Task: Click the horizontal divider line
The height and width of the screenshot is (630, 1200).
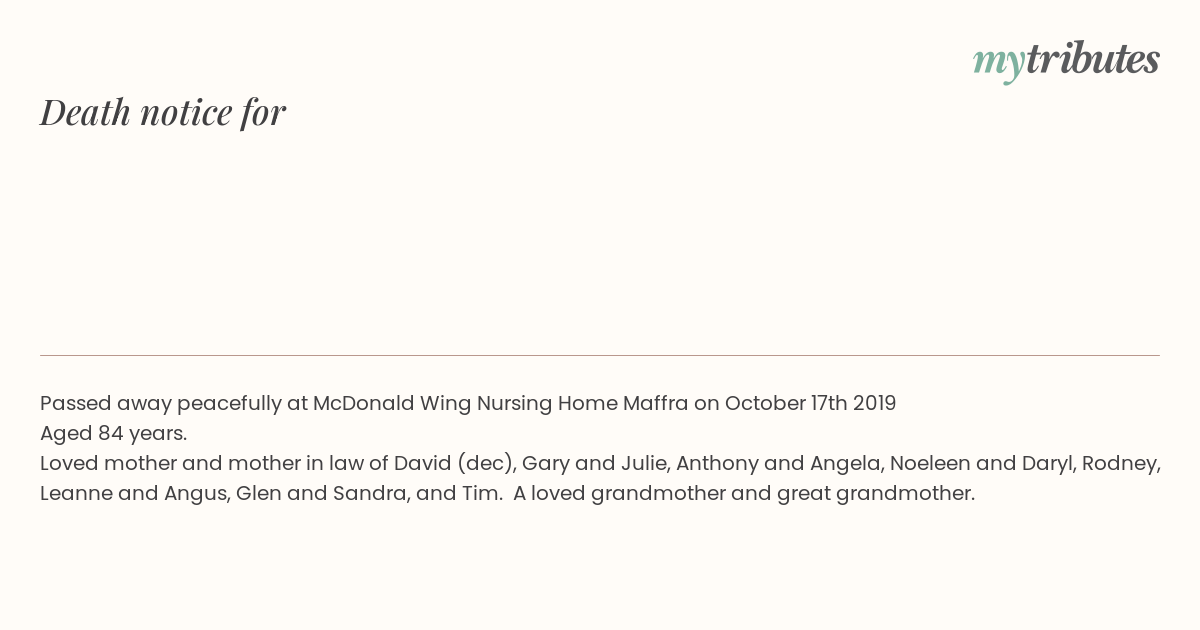Action: [x=600, y=355]
